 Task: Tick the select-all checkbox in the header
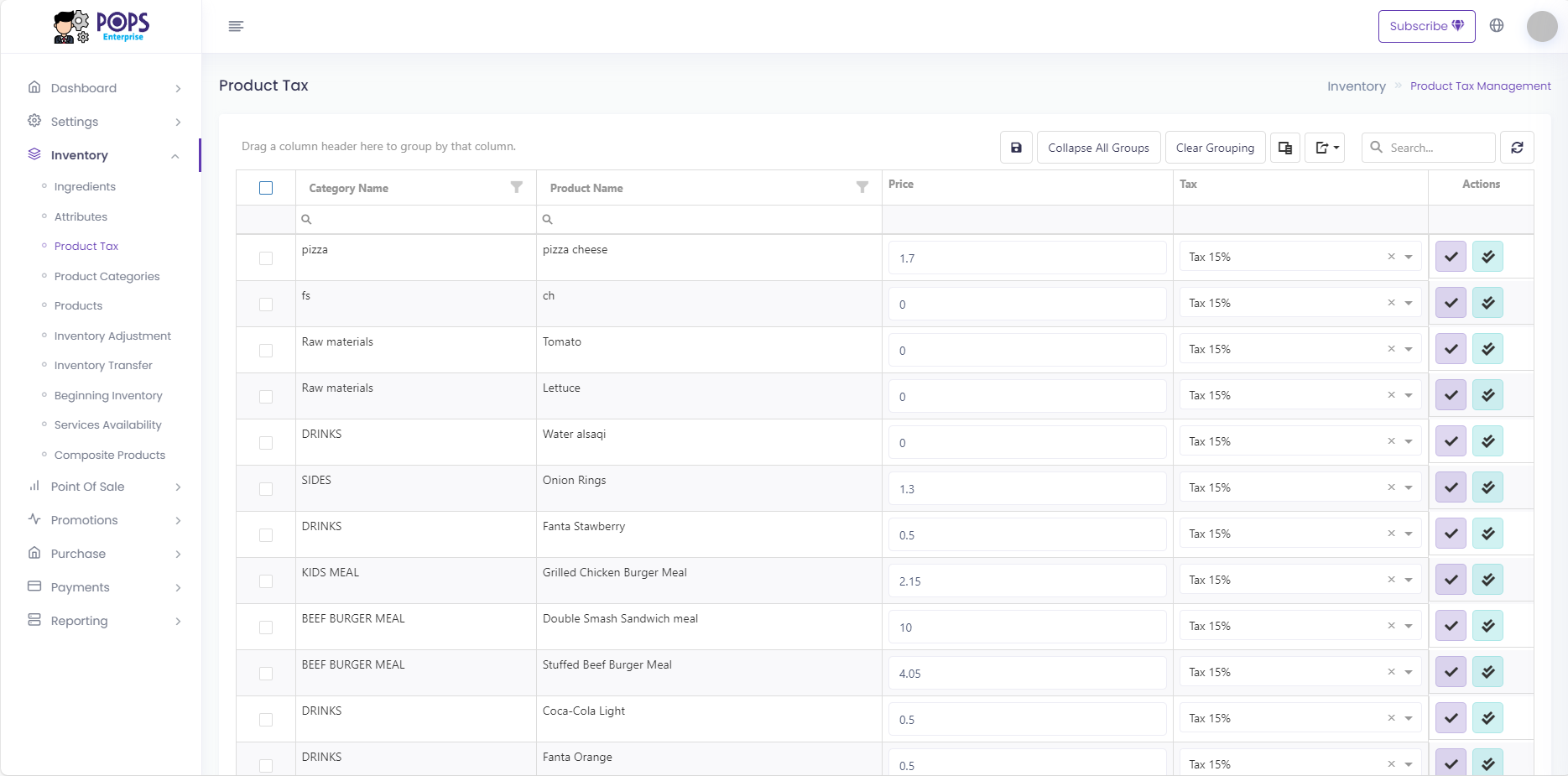coord(266,188)
